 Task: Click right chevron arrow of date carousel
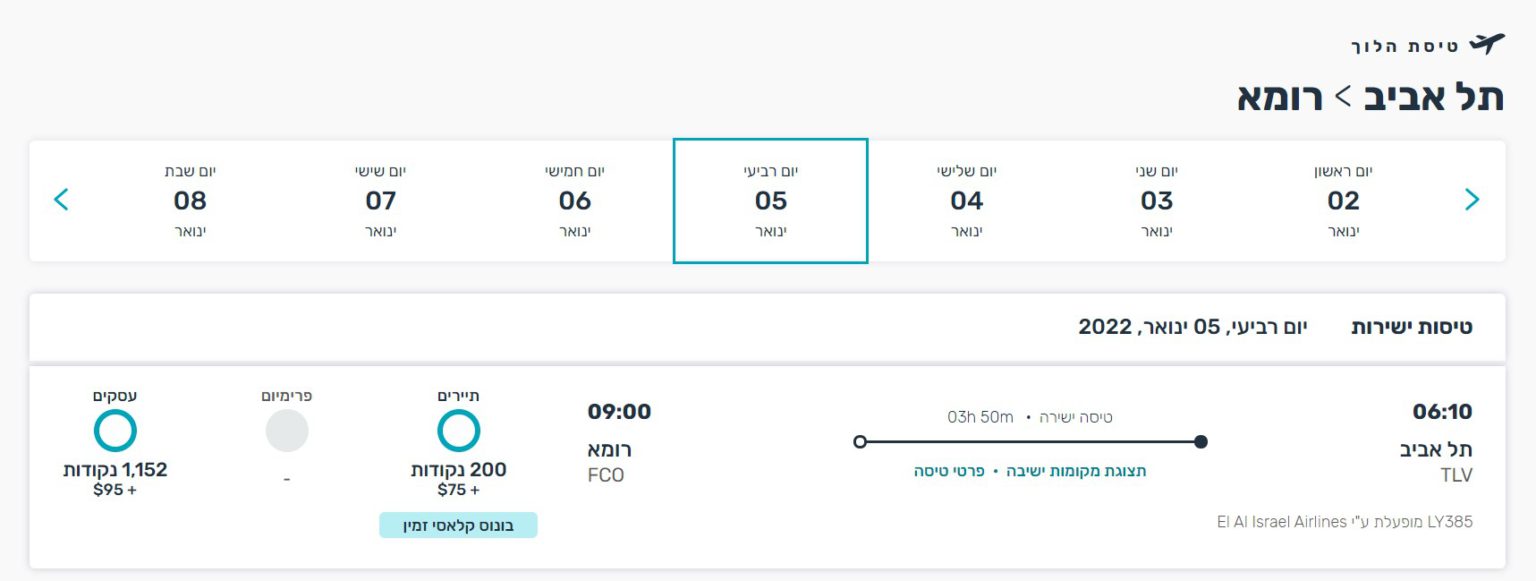pos(1471,200)
